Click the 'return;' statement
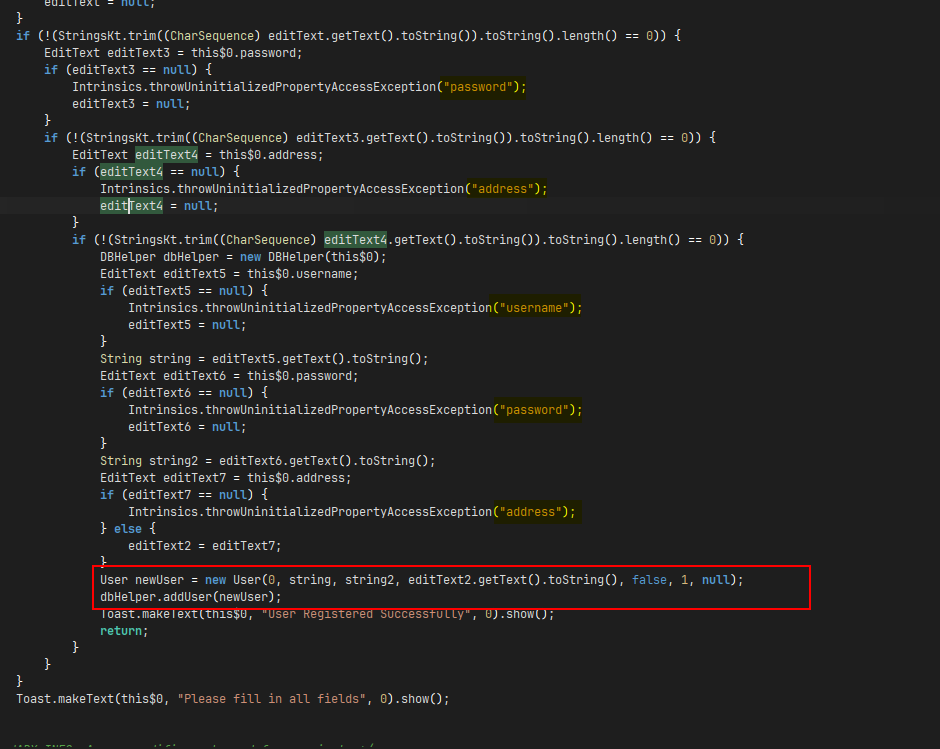This screenshot has height=749, width=940. 124,631
